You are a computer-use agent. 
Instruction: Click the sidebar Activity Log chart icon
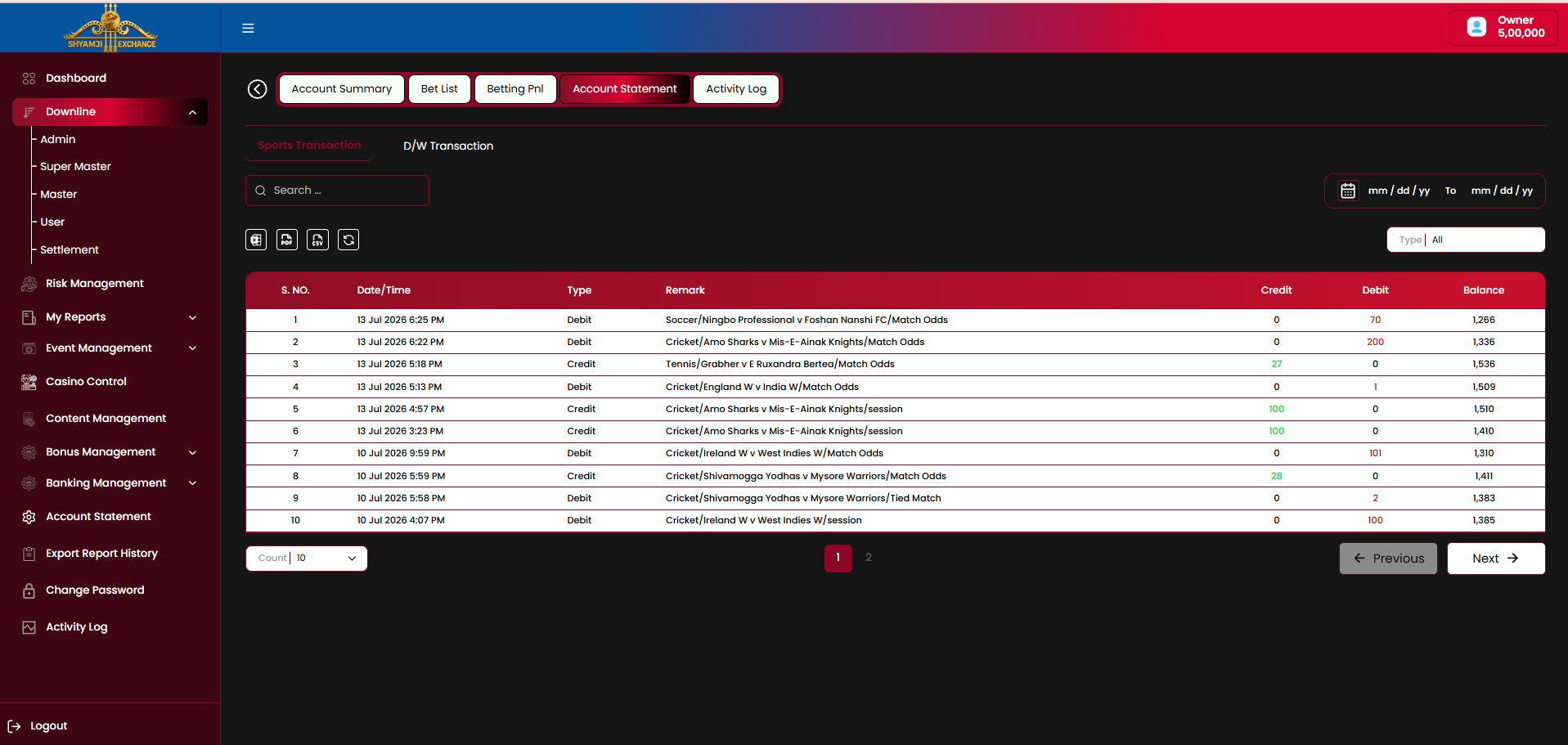pyautogui.click(x=29, y=627)
